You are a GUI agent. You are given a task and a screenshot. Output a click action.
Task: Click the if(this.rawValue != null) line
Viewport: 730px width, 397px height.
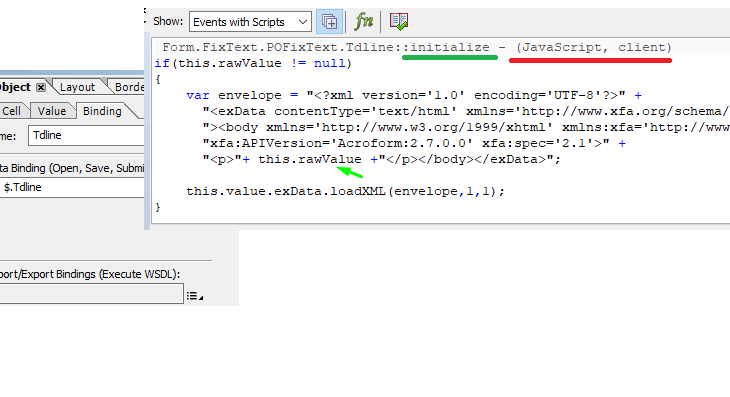click(x=253, y=63)
